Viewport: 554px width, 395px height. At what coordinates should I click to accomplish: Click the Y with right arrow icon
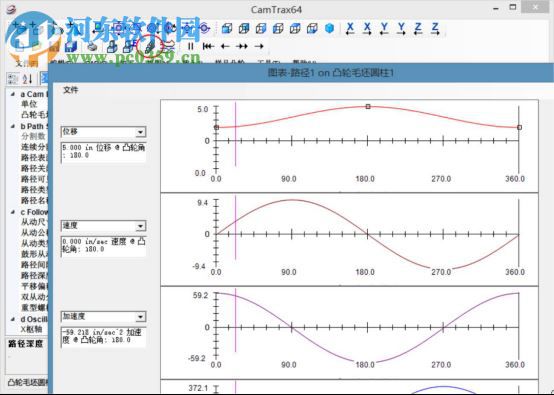click(x=401, y=29)
